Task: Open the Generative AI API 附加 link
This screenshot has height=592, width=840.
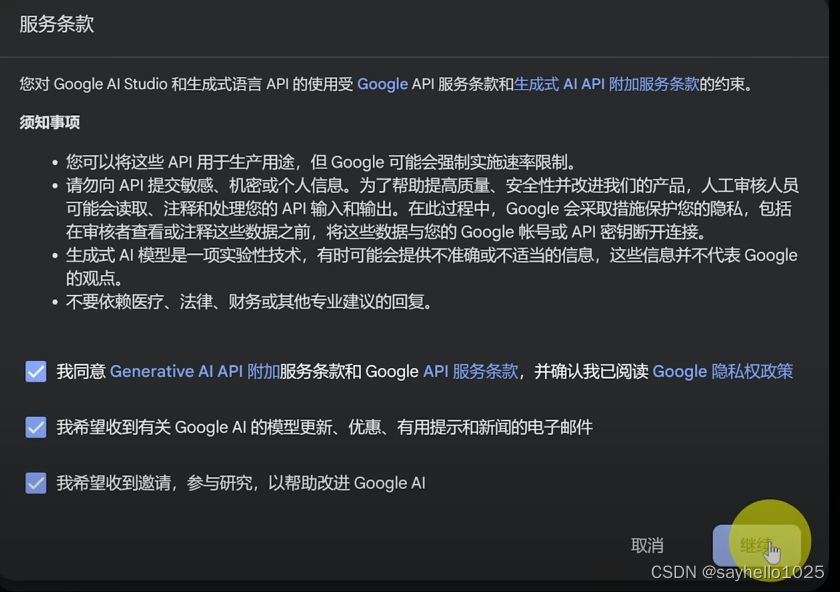Action: (195, 371)
